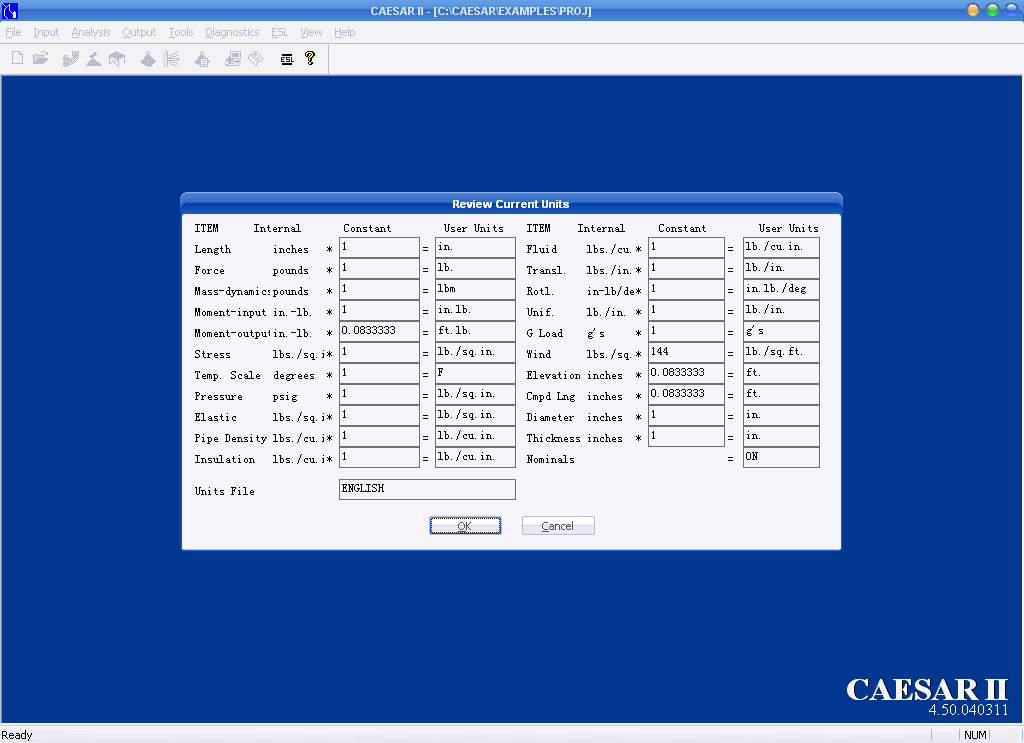Click the Wind constant field showing 144
Image resolution: width=1024 pixels, height=743 pixels.
pos(686,353)
